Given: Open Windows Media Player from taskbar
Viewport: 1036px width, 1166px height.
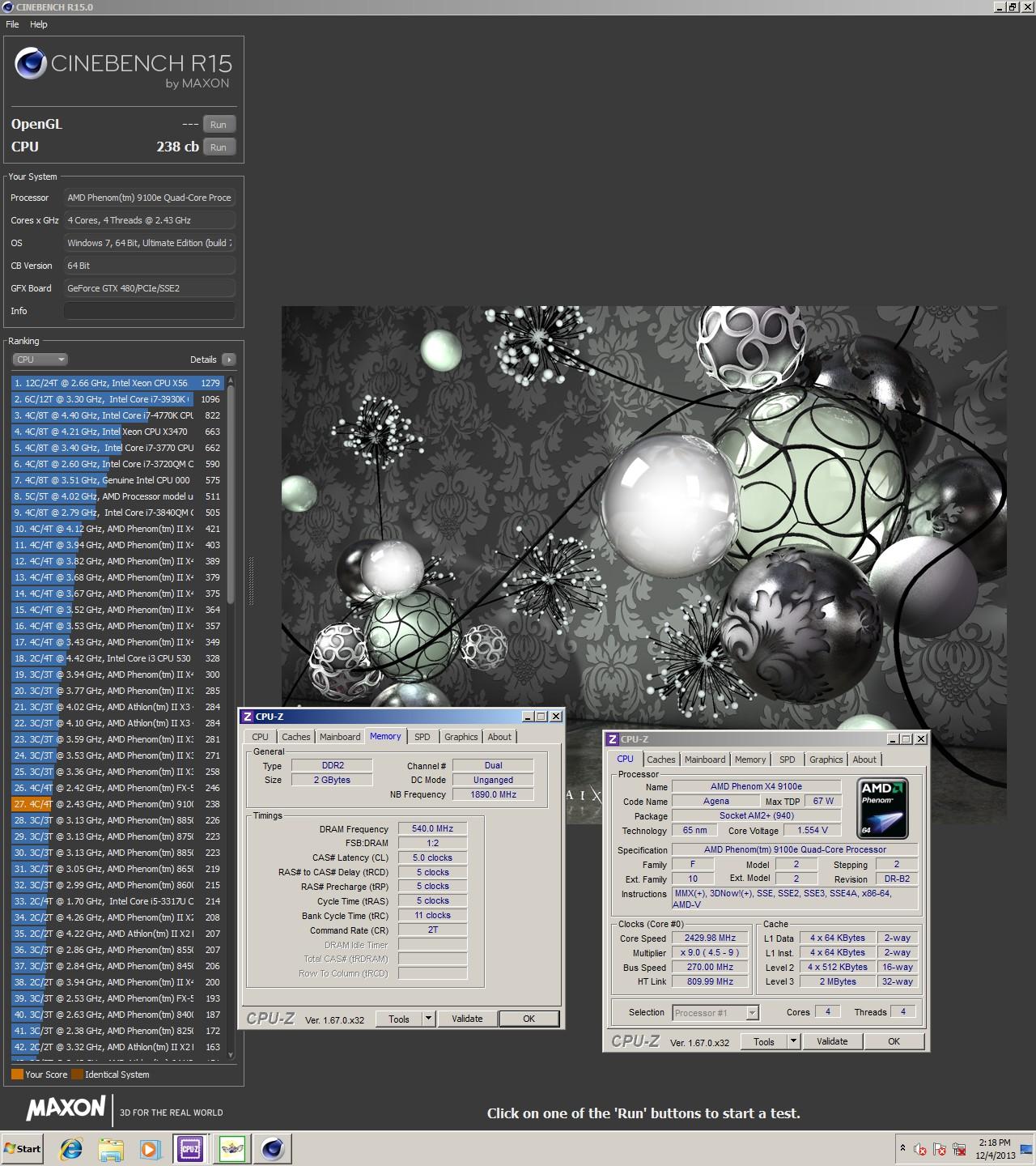Looking at the screenshot, I should 150,1149.
